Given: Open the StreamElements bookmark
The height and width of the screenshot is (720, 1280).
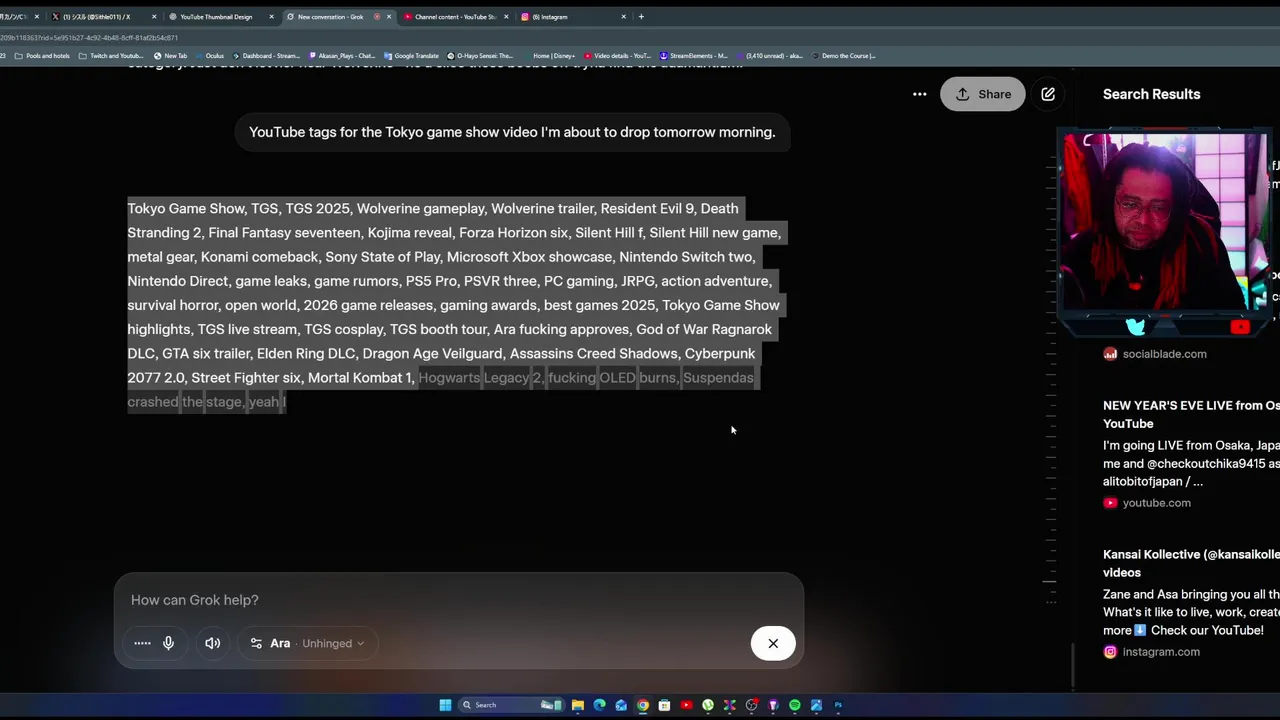Looking at the screenshot, I should click(x=693, y=56).
